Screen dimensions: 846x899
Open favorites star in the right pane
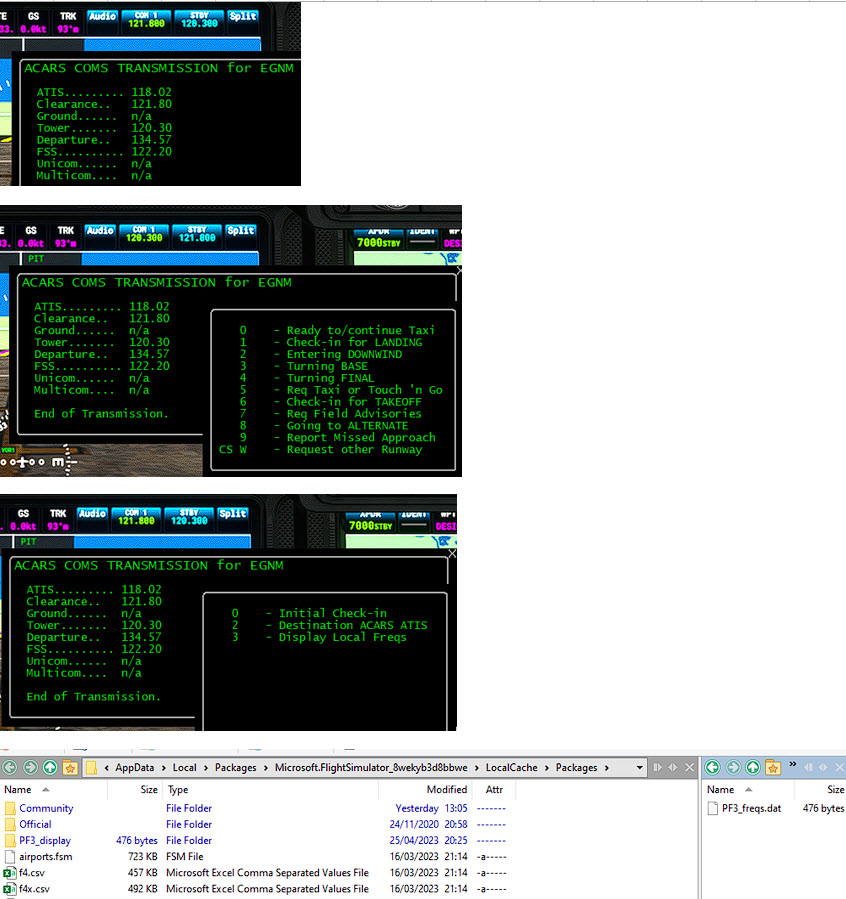click(773, 767)
